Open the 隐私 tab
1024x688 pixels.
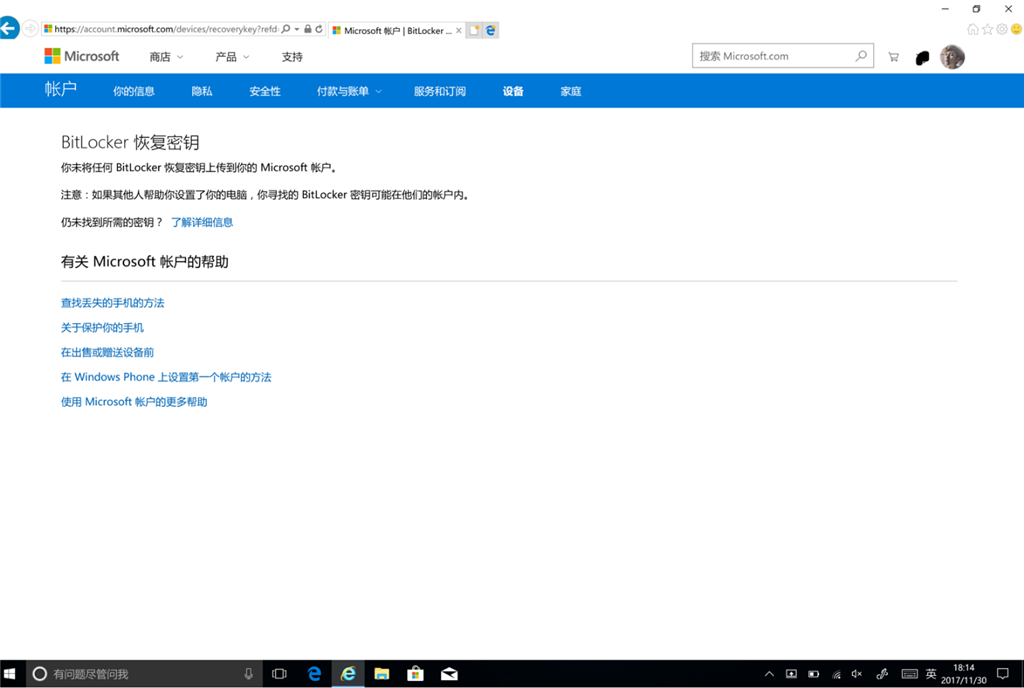pos(202,91)
